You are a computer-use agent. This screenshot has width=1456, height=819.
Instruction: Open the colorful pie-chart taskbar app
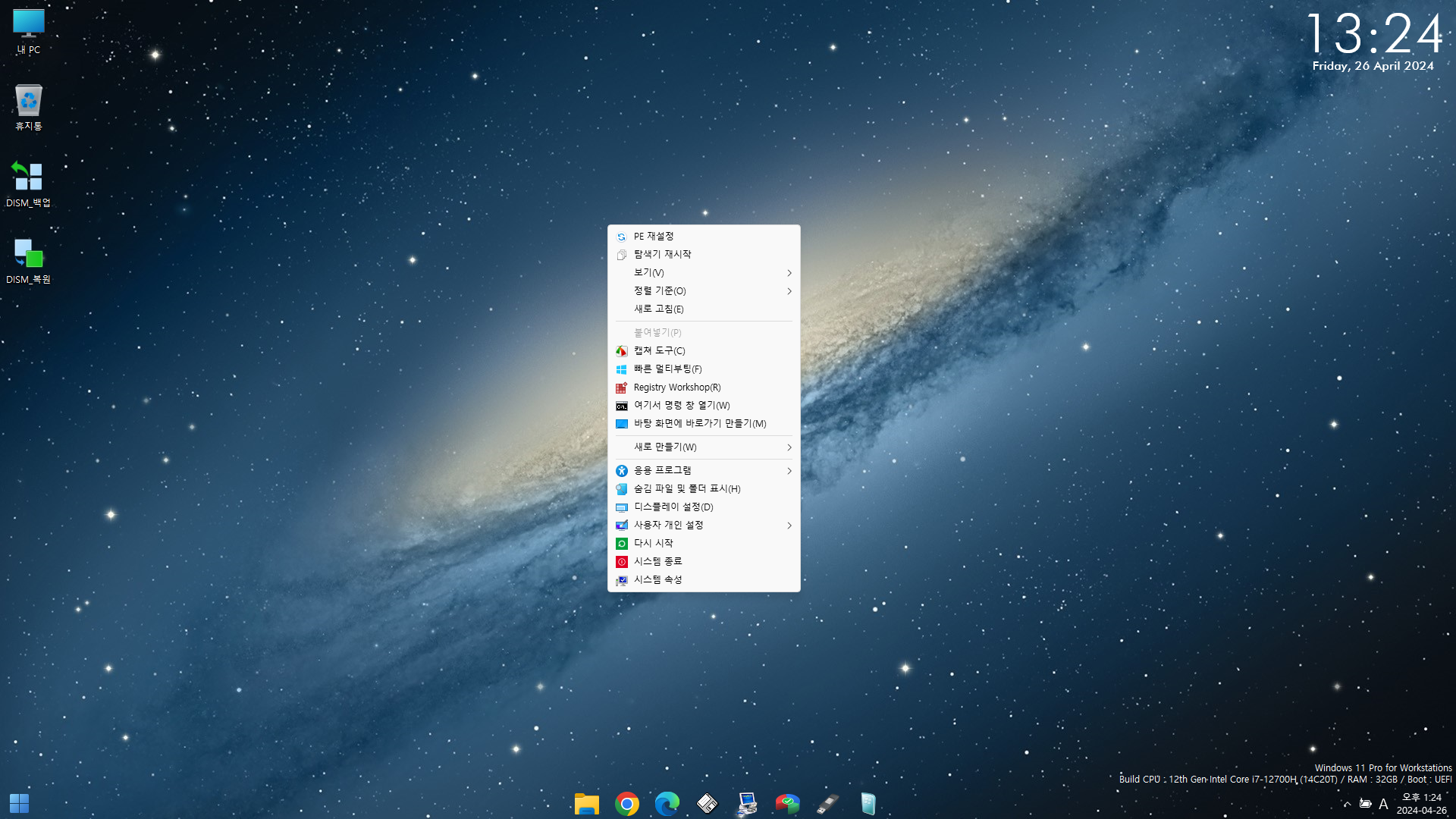coord(788,803)
